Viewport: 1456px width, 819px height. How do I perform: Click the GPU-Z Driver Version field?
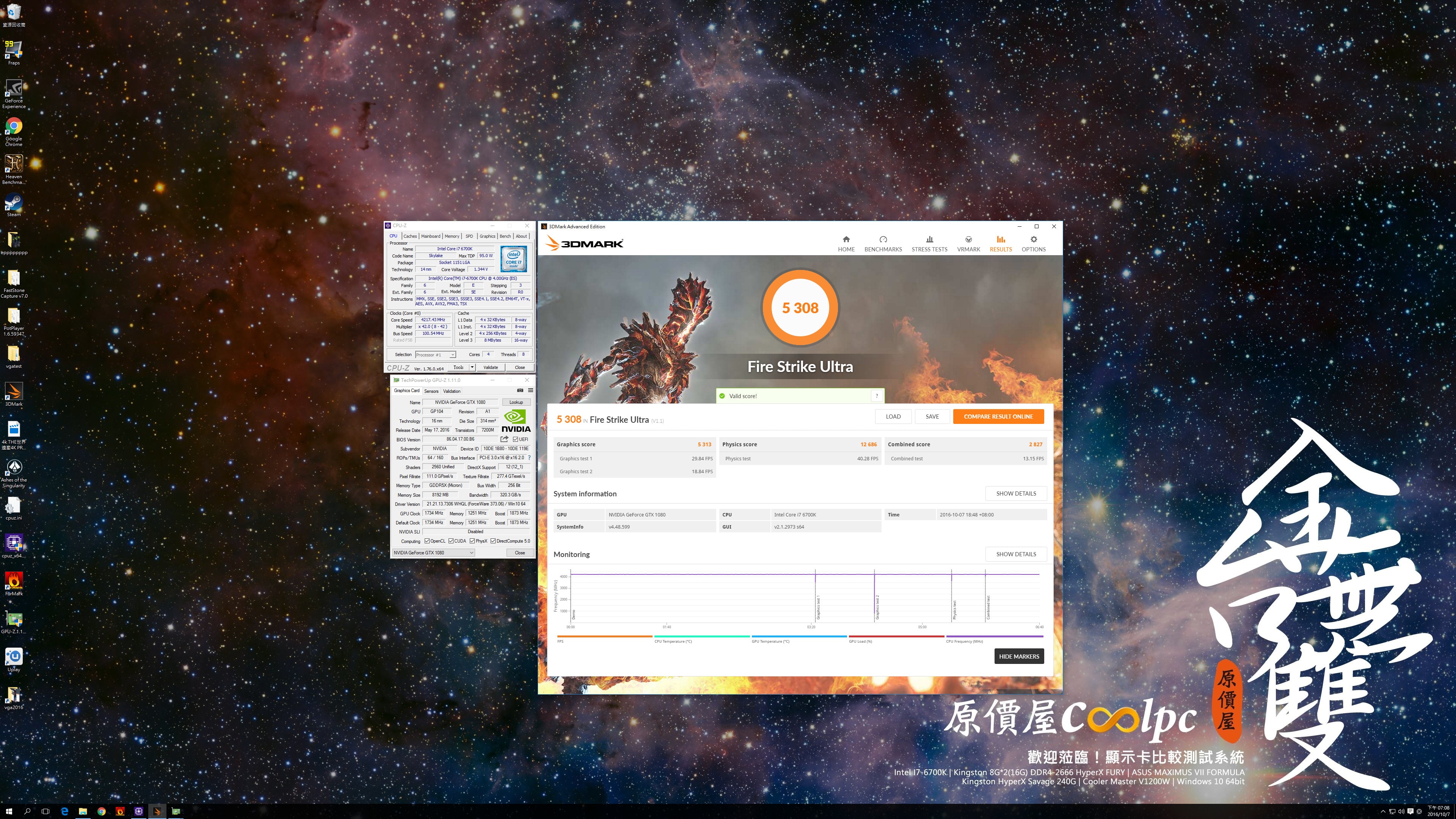pos(477,504)
